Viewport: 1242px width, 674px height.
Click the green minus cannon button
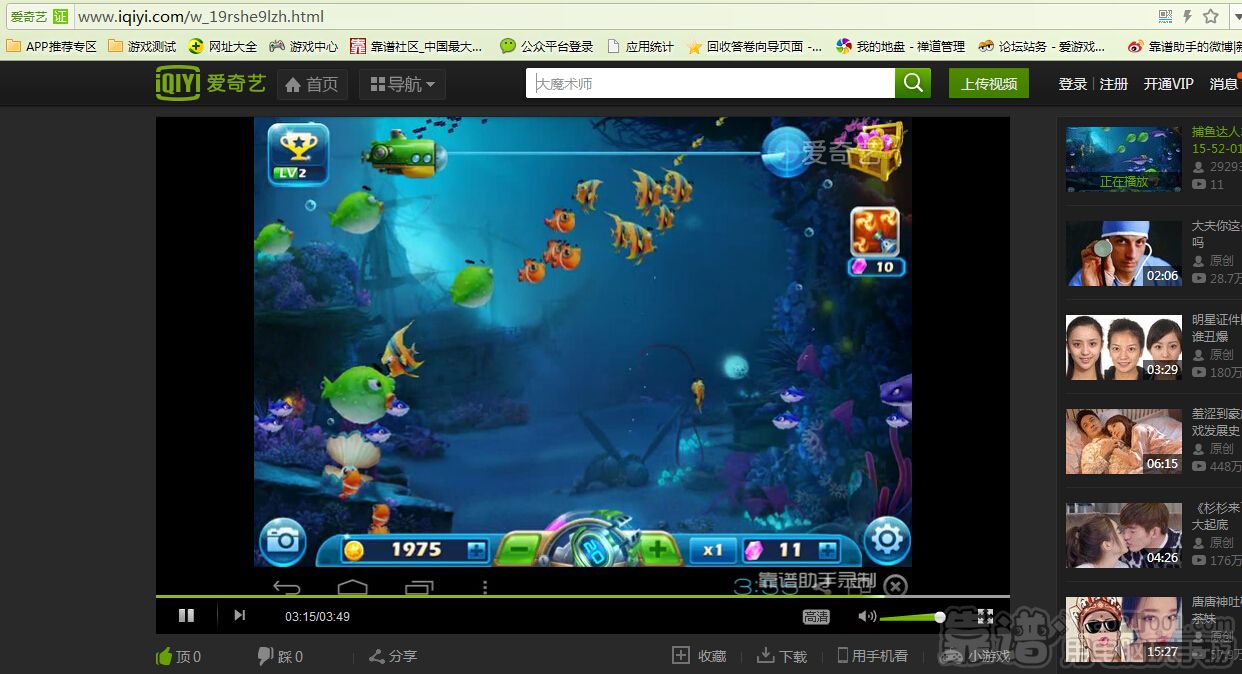click(518, 548)
